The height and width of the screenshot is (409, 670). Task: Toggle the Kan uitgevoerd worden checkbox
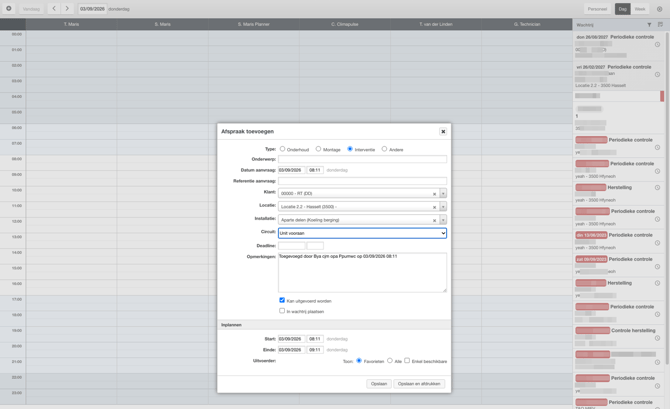click(282, 300)
